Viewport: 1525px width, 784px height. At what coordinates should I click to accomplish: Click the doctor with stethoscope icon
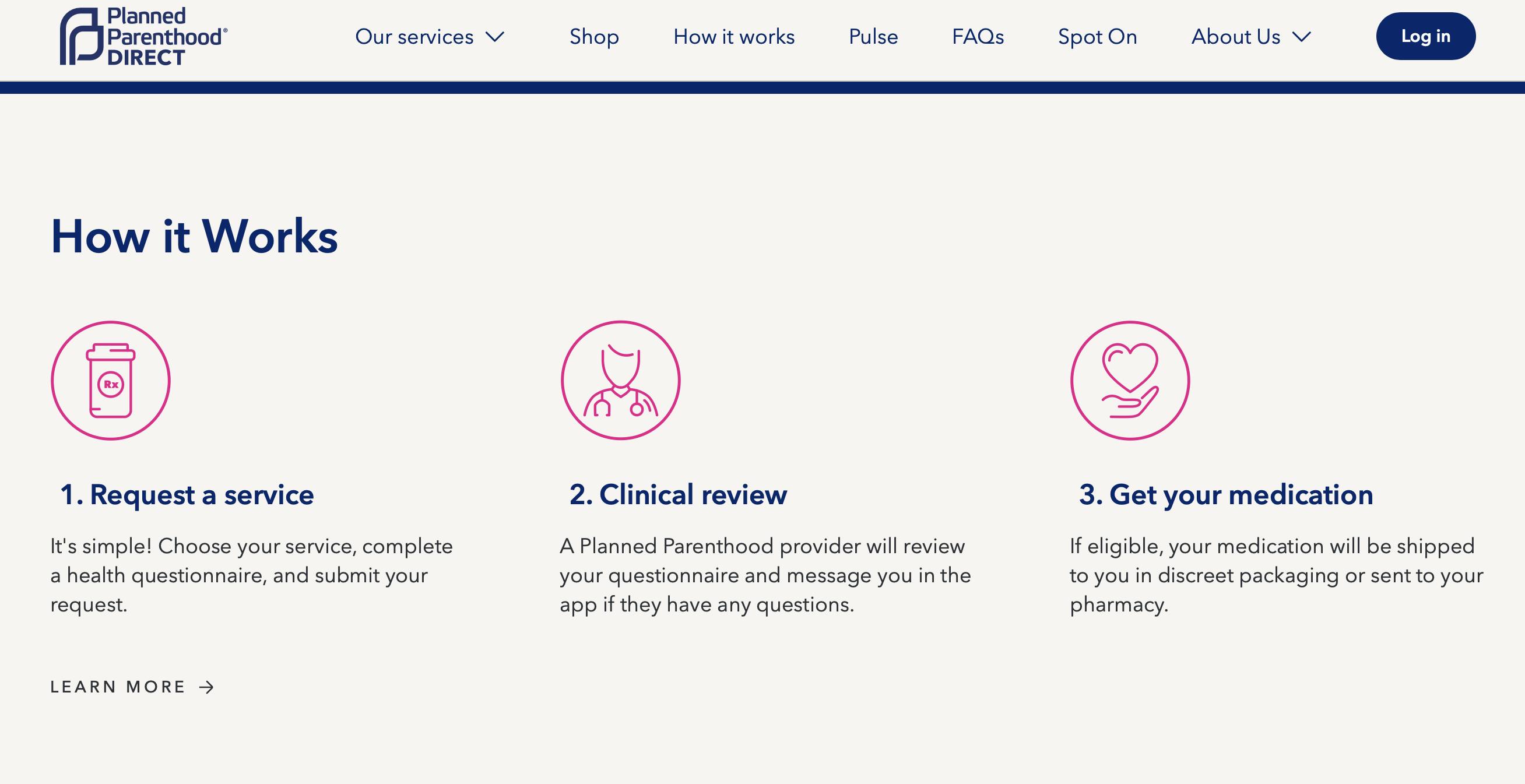620,381
